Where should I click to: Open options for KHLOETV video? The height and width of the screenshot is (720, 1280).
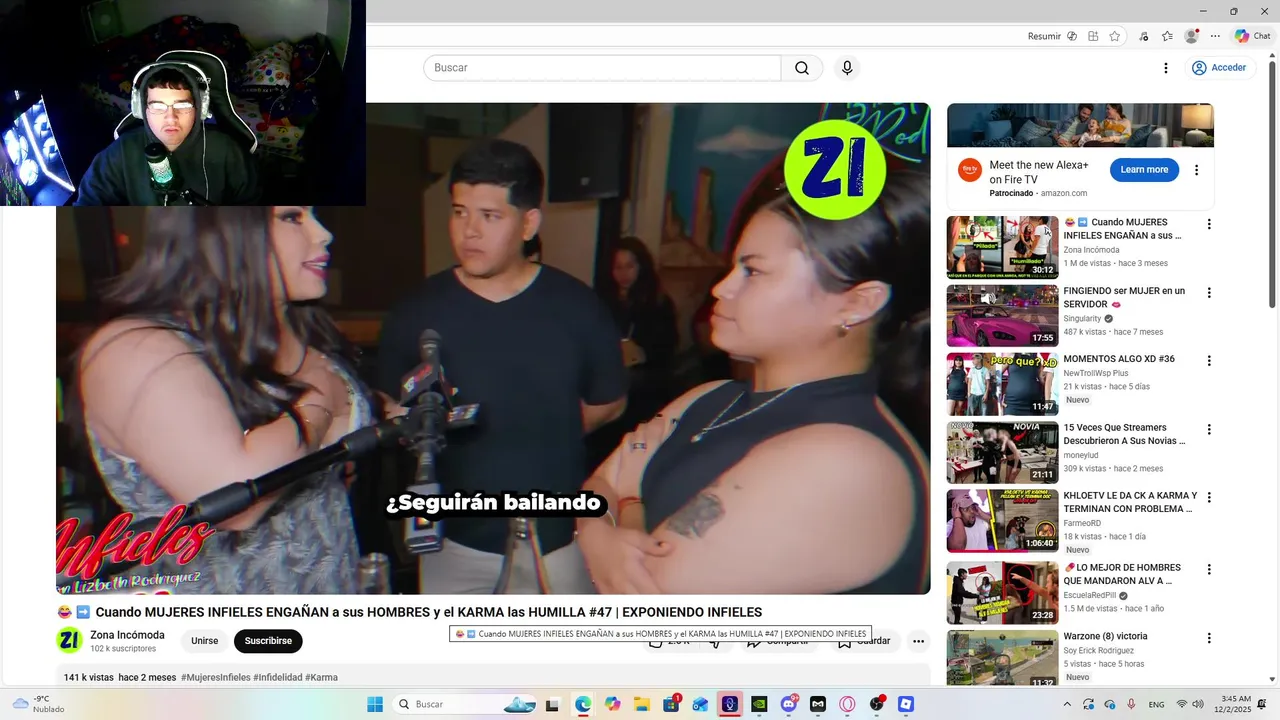tap(1209, 497)
